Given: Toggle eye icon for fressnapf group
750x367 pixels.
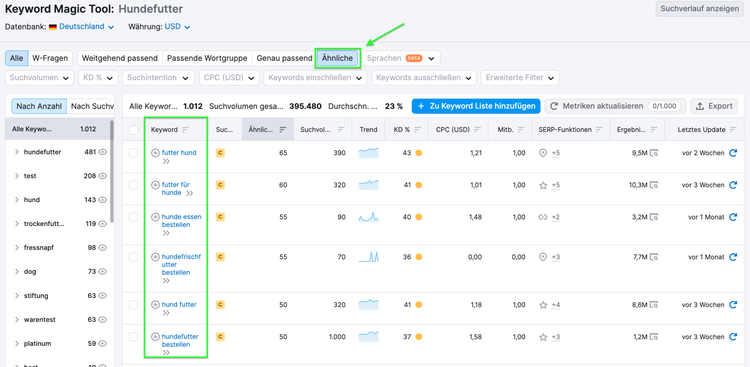Looking at the screenshot, I should click(102, 248).
